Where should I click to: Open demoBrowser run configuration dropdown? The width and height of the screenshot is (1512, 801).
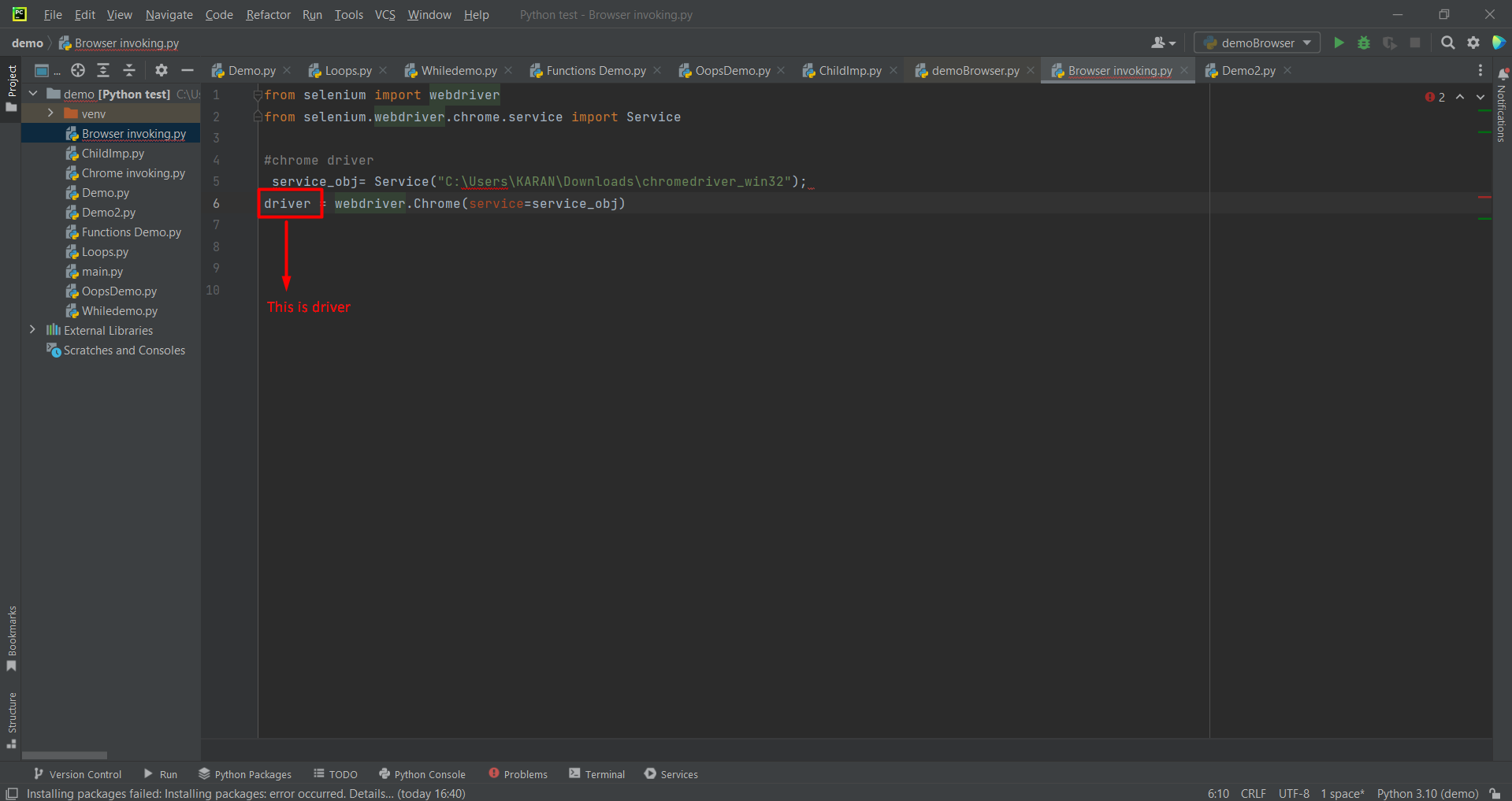pyautogui.click(x=1257, y=43)
